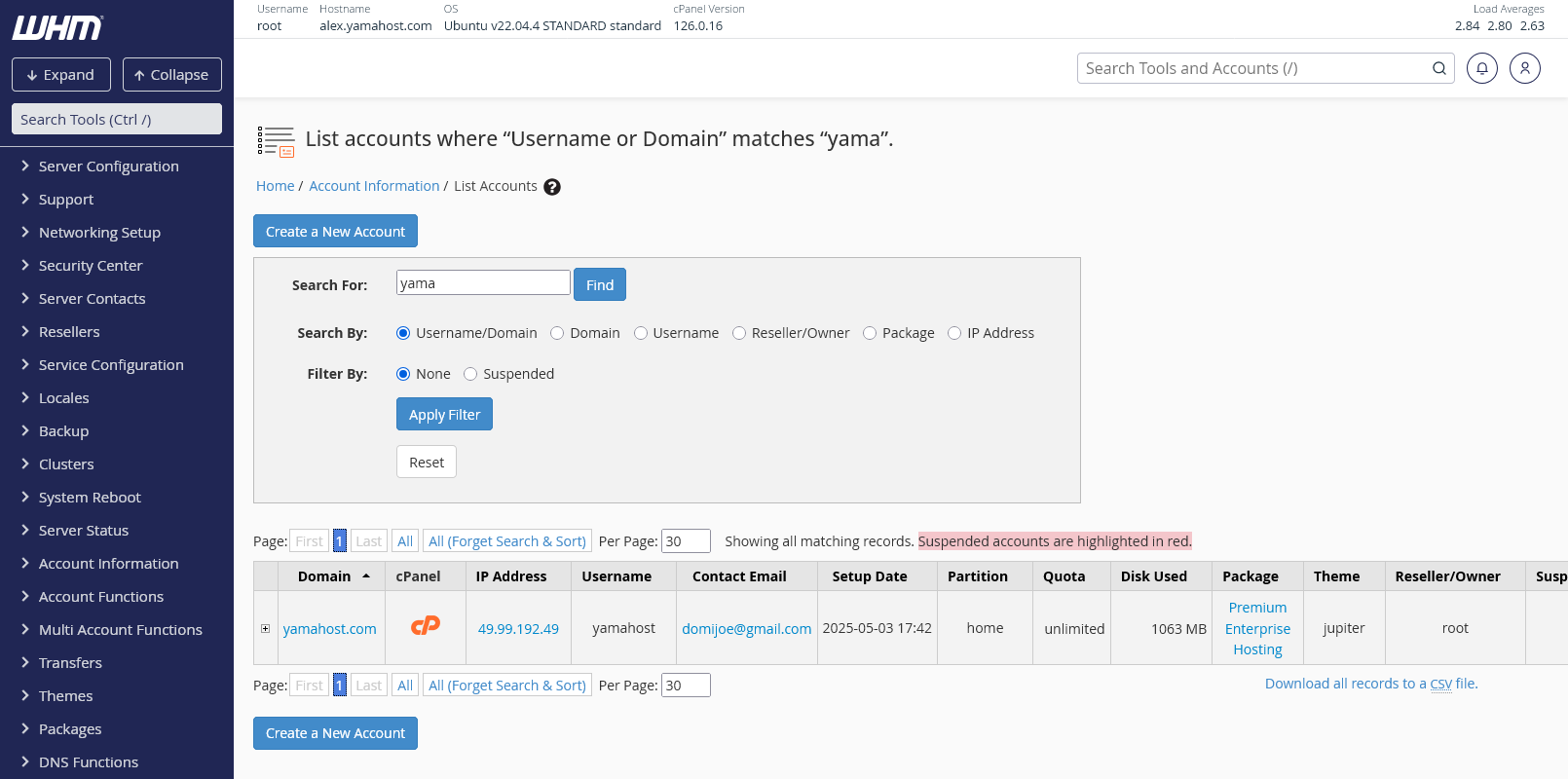Open DNS Functions sidebar section
1568x779 pixels.
[117, 762]
